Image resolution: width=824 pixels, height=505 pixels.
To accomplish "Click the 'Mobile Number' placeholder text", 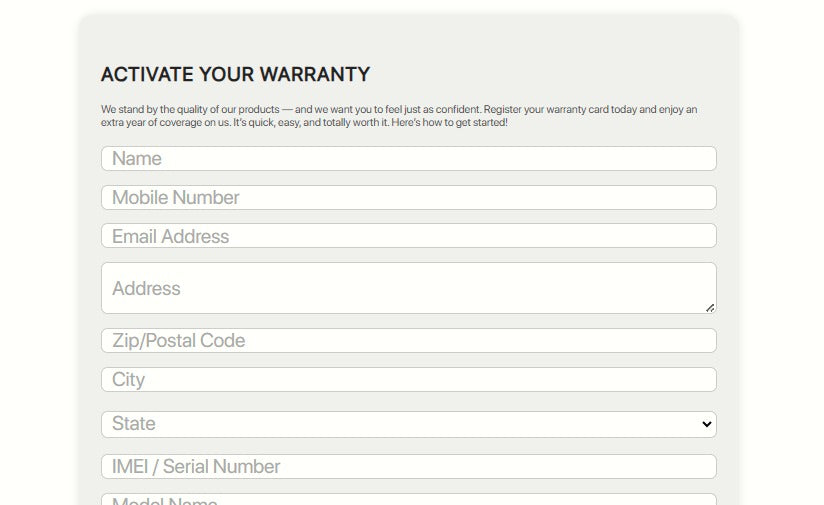I will pyautogui.click(x=176, y=198).
